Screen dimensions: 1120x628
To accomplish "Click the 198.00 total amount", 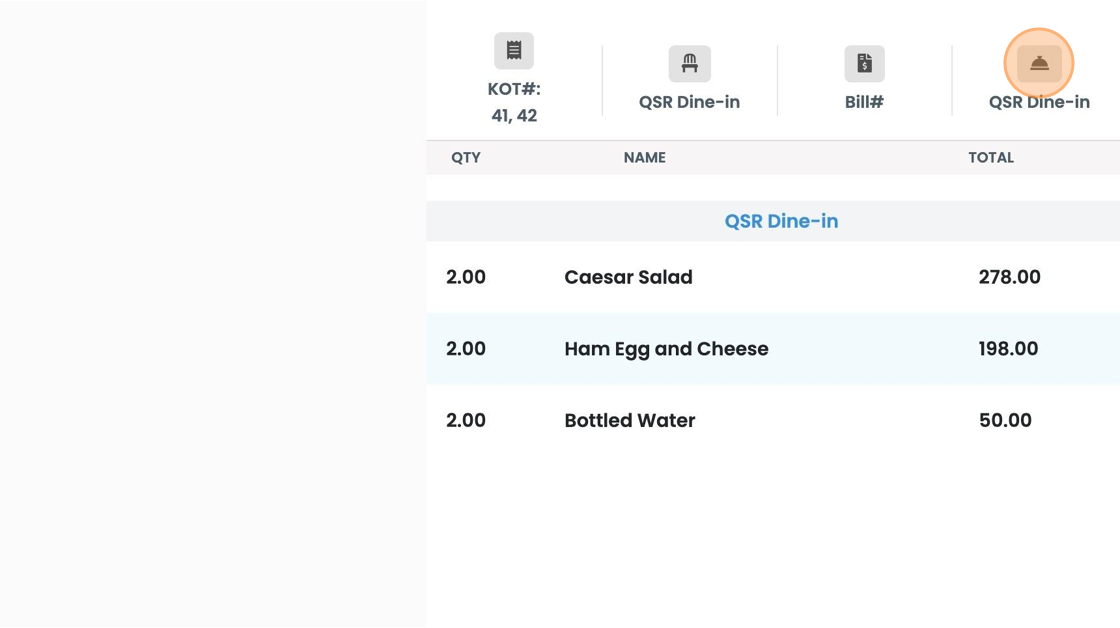I will tap(1009, 349).
